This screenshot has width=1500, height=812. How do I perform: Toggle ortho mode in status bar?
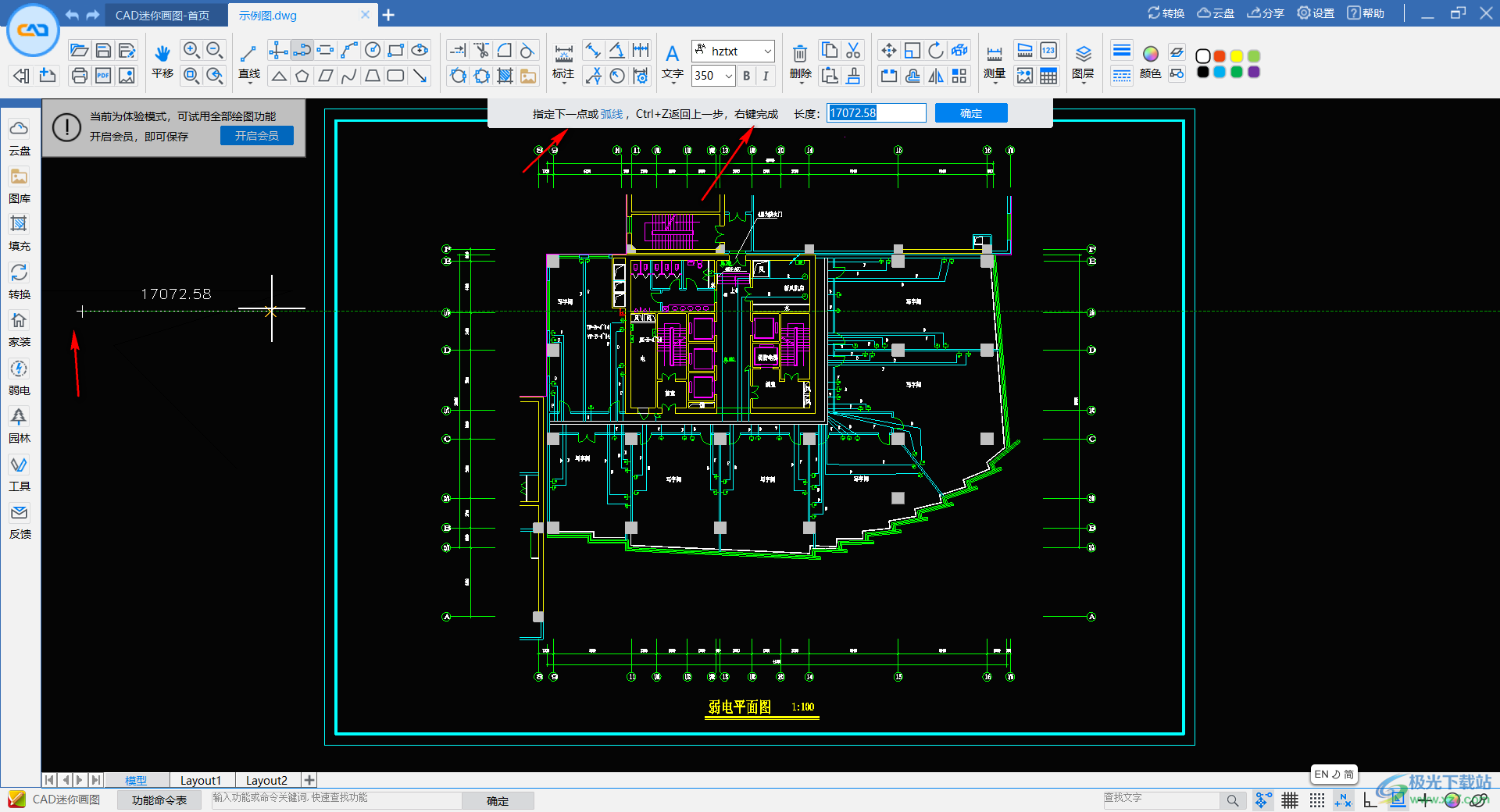click(1370, 800)
